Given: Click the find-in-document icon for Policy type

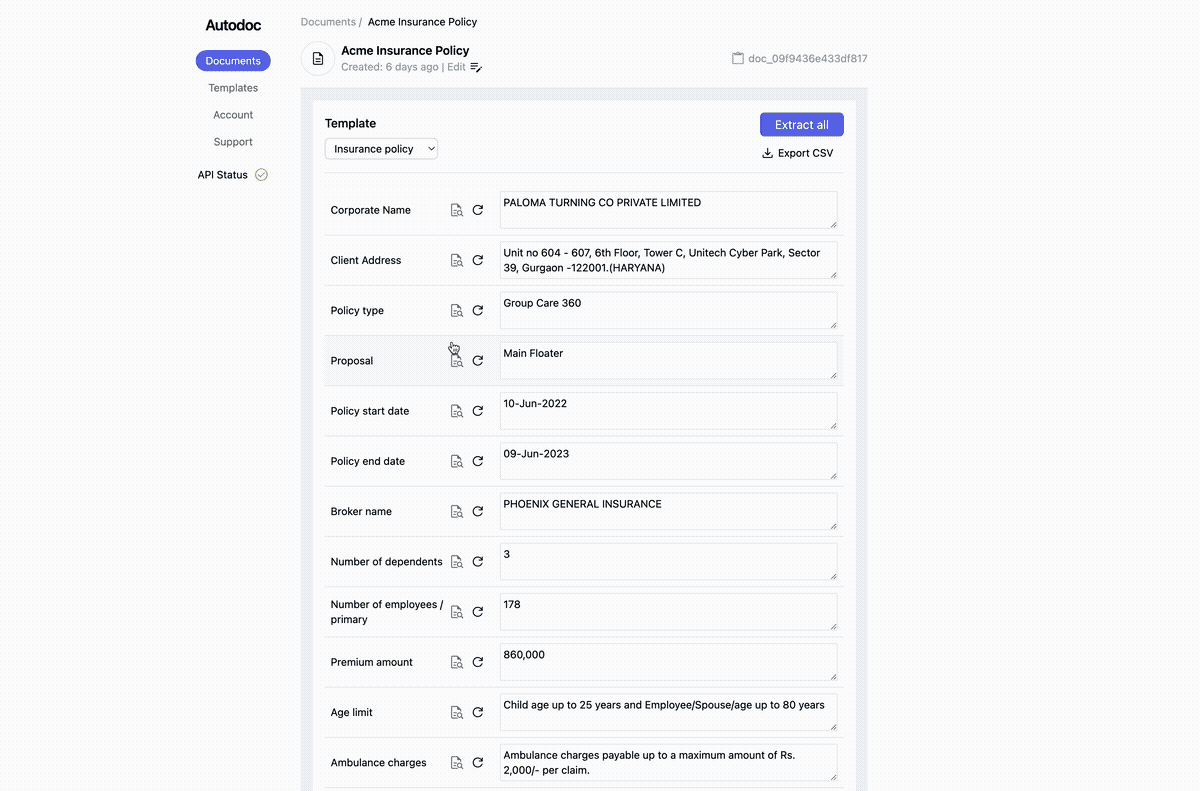Looking at the screenshot, I should click(x=456, y=310).
